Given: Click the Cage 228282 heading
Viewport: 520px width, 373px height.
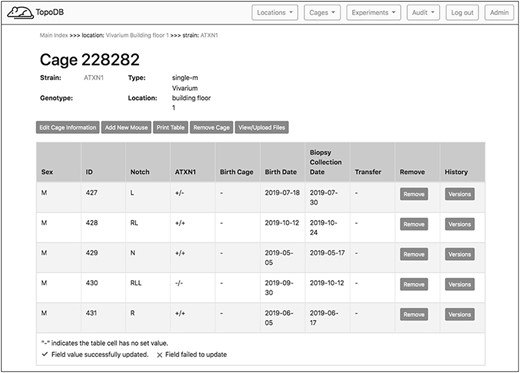Looking at the screenshot, I should click(90, 60).
